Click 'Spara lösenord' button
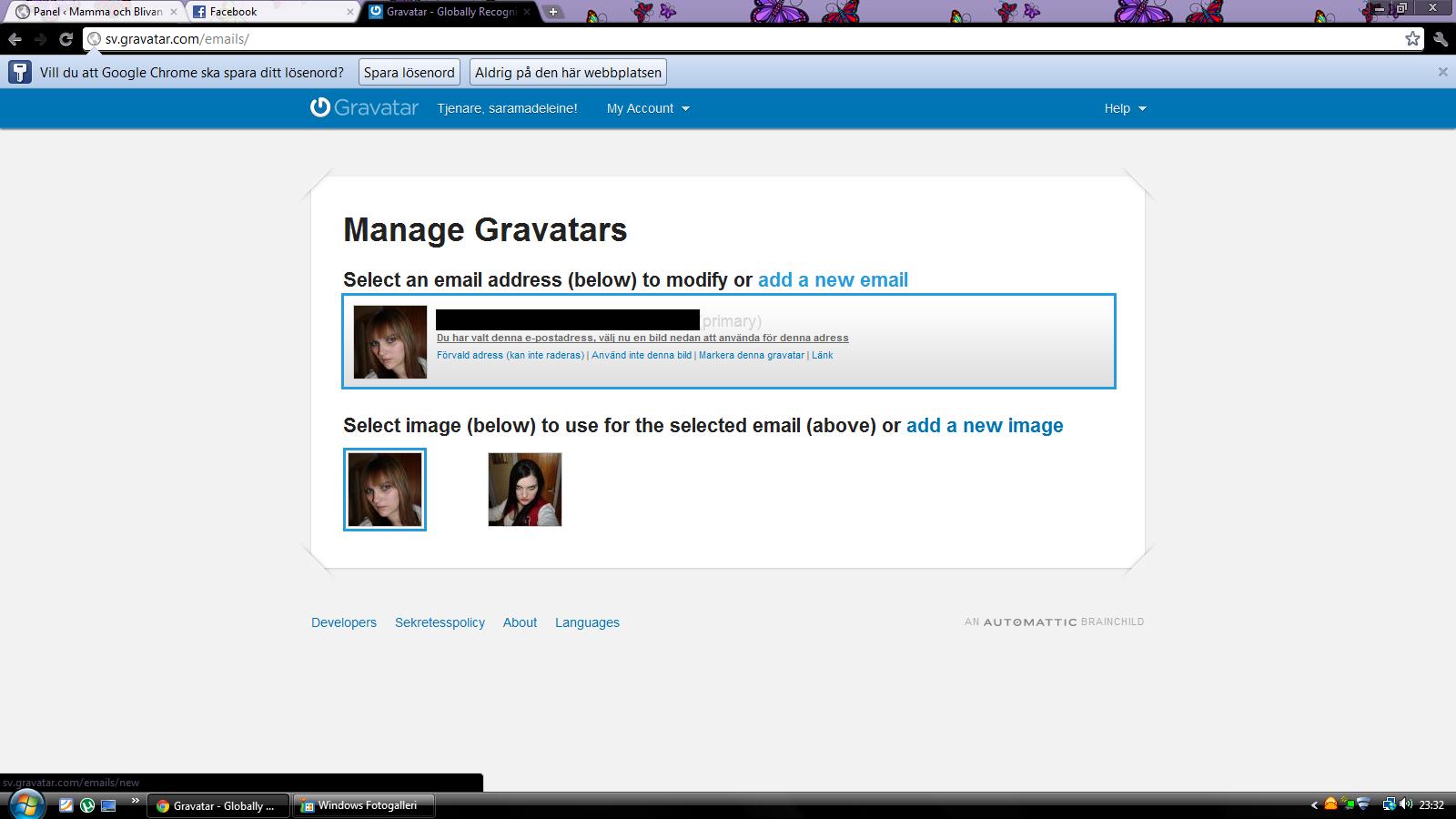1456x819 pixels. [409, 73]
